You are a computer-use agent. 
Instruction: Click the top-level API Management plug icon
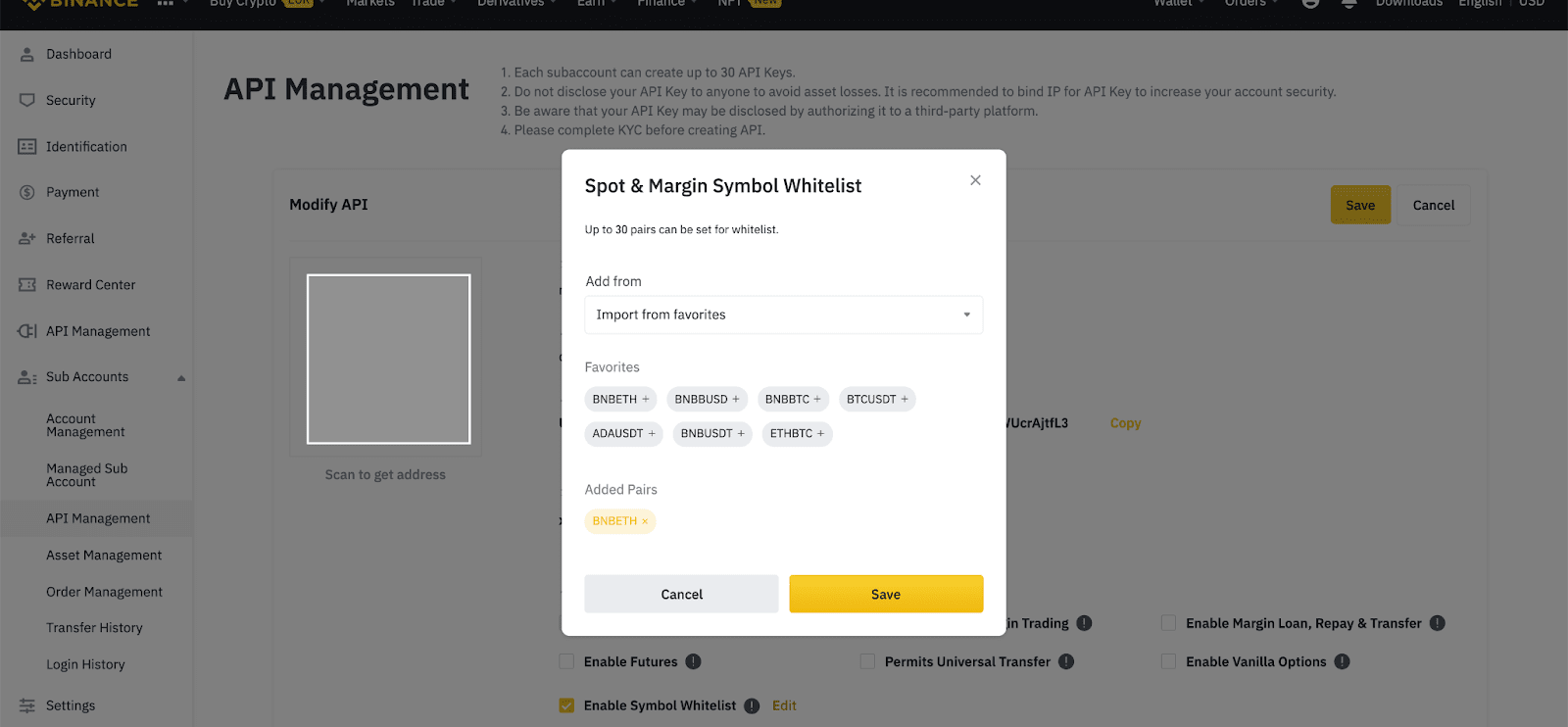pos(27,331)
